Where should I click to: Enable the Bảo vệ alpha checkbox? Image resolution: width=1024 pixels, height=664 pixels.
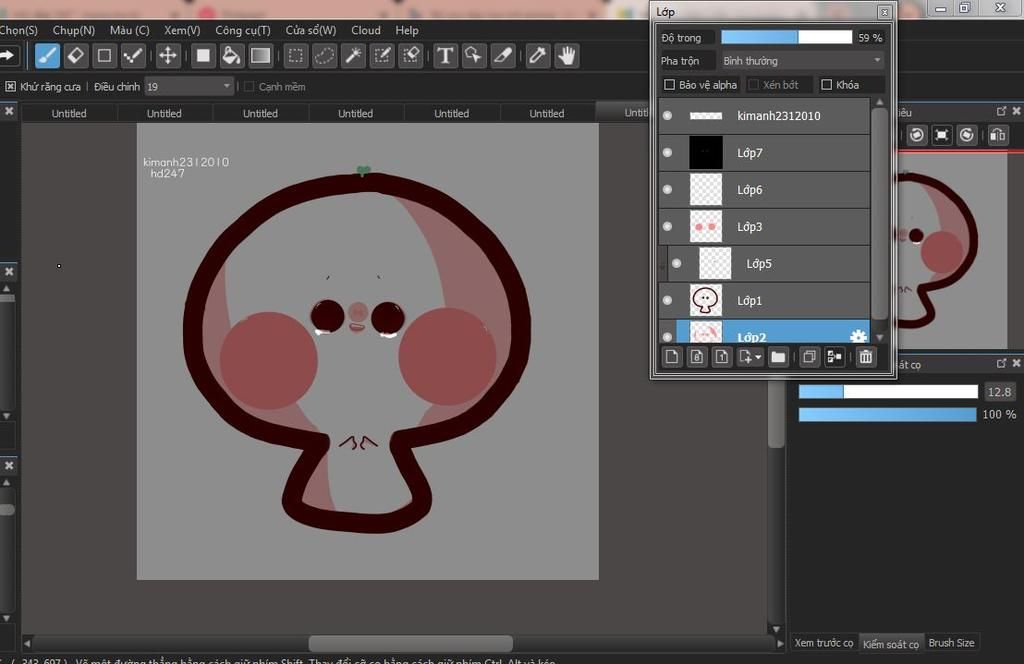(669, 85)
